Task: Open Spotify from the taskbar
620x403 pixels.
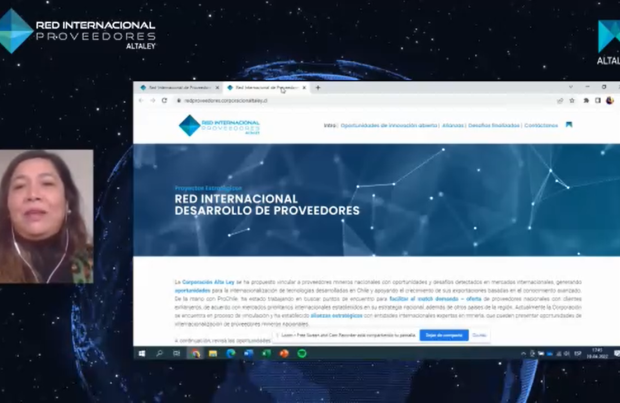Action: point(302,354)
